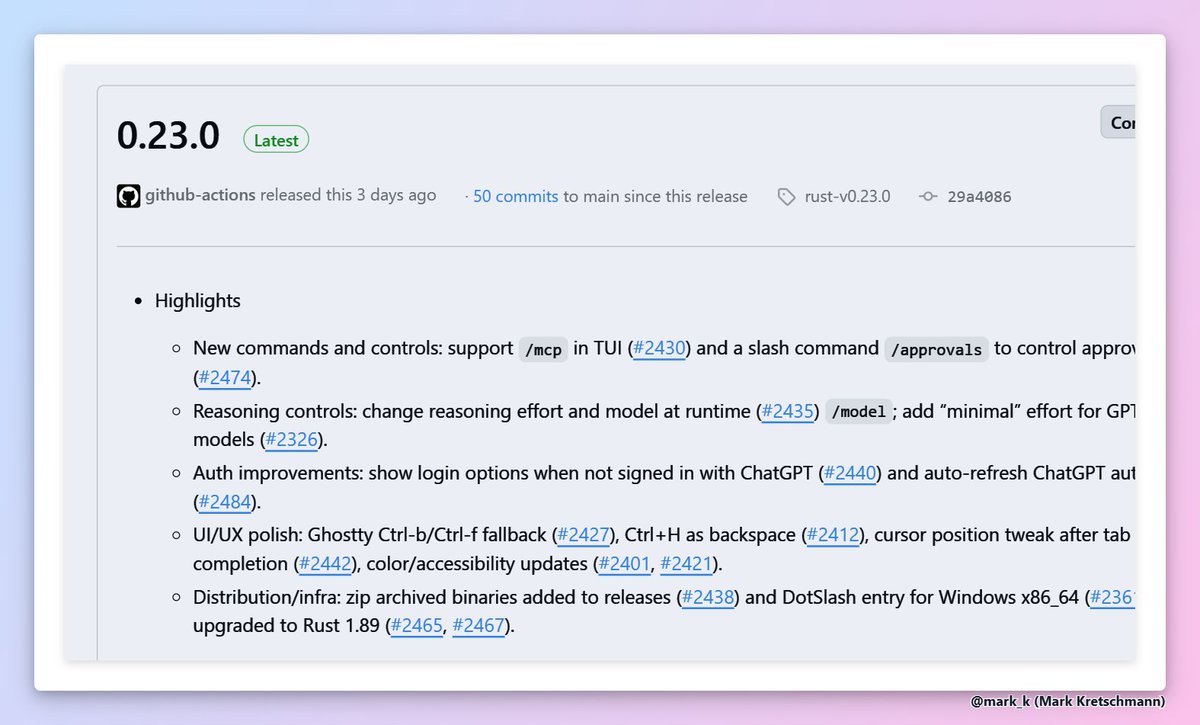The image size is (1200, 725).
Task: Open PR #2440 about ChatGPT login options
Action: tap(850, 473)
